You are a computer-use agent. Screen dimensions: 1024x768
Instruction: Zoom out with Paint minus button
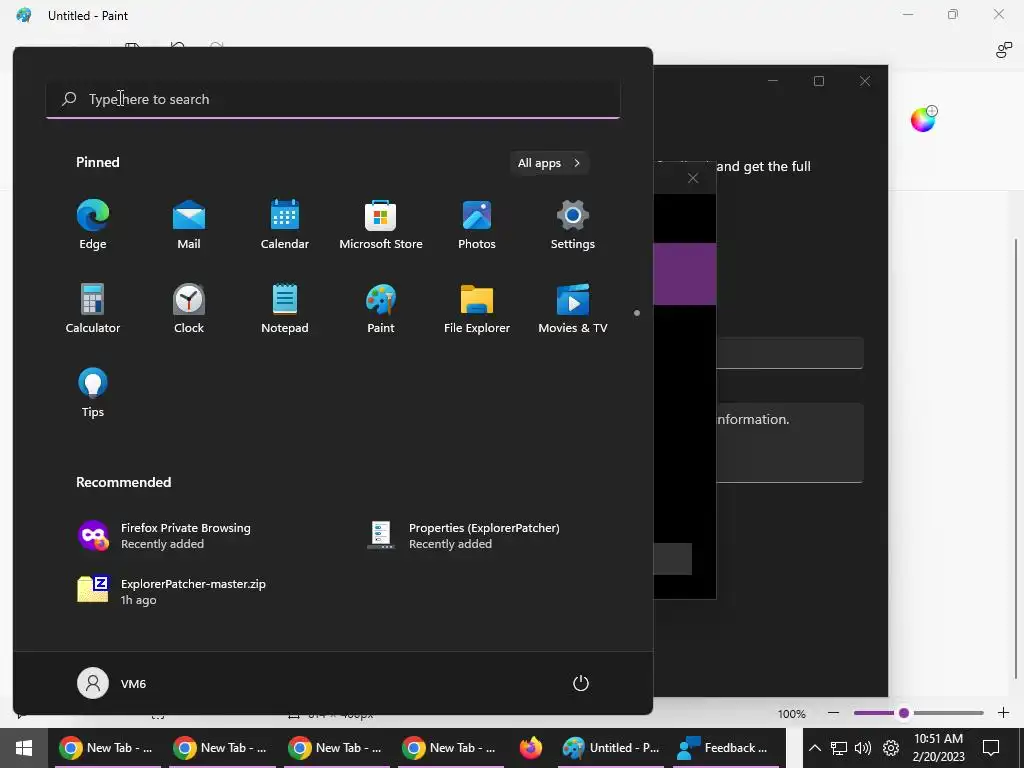[x=833, y=713]
